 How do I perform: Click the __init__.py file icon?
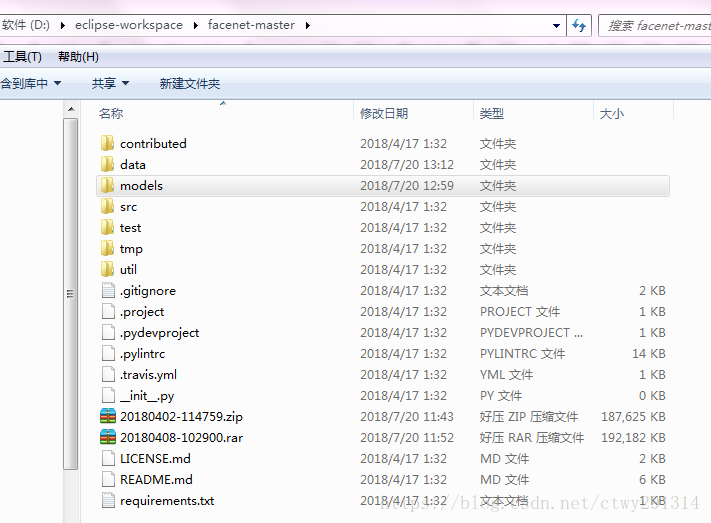108,396
